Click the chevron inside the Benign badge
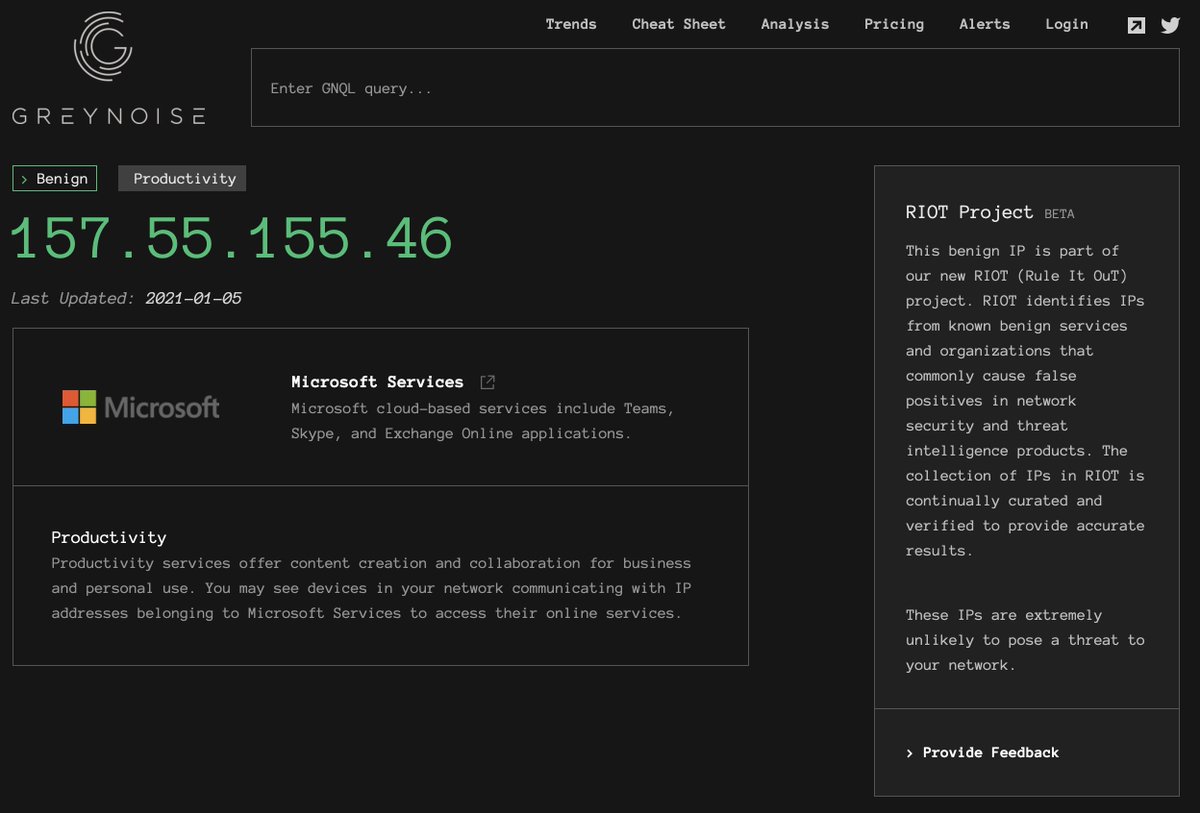The image size is (1200, 813). [x=22, y=178]
